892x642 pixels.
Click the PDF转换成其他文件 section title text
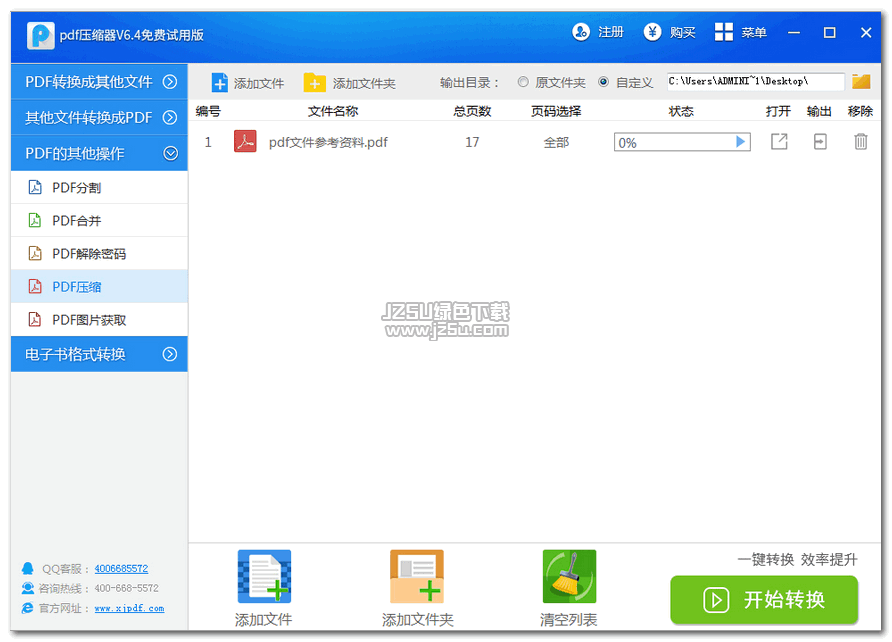pyautogui.click(x=89, y=82)
